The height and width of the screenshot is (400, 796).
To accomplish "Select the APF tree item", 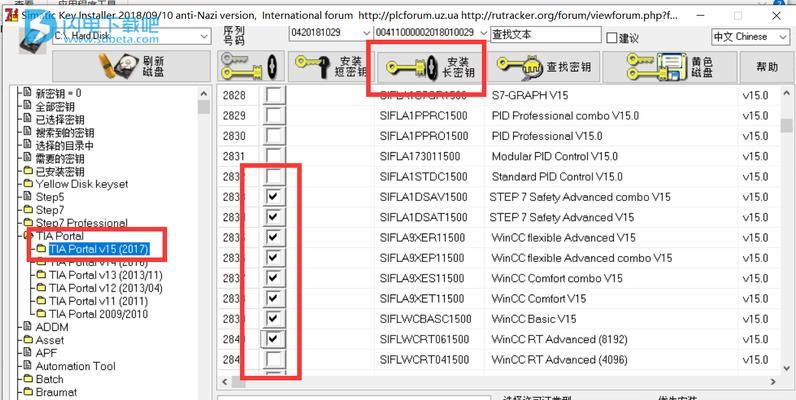I will pos(46,353).
